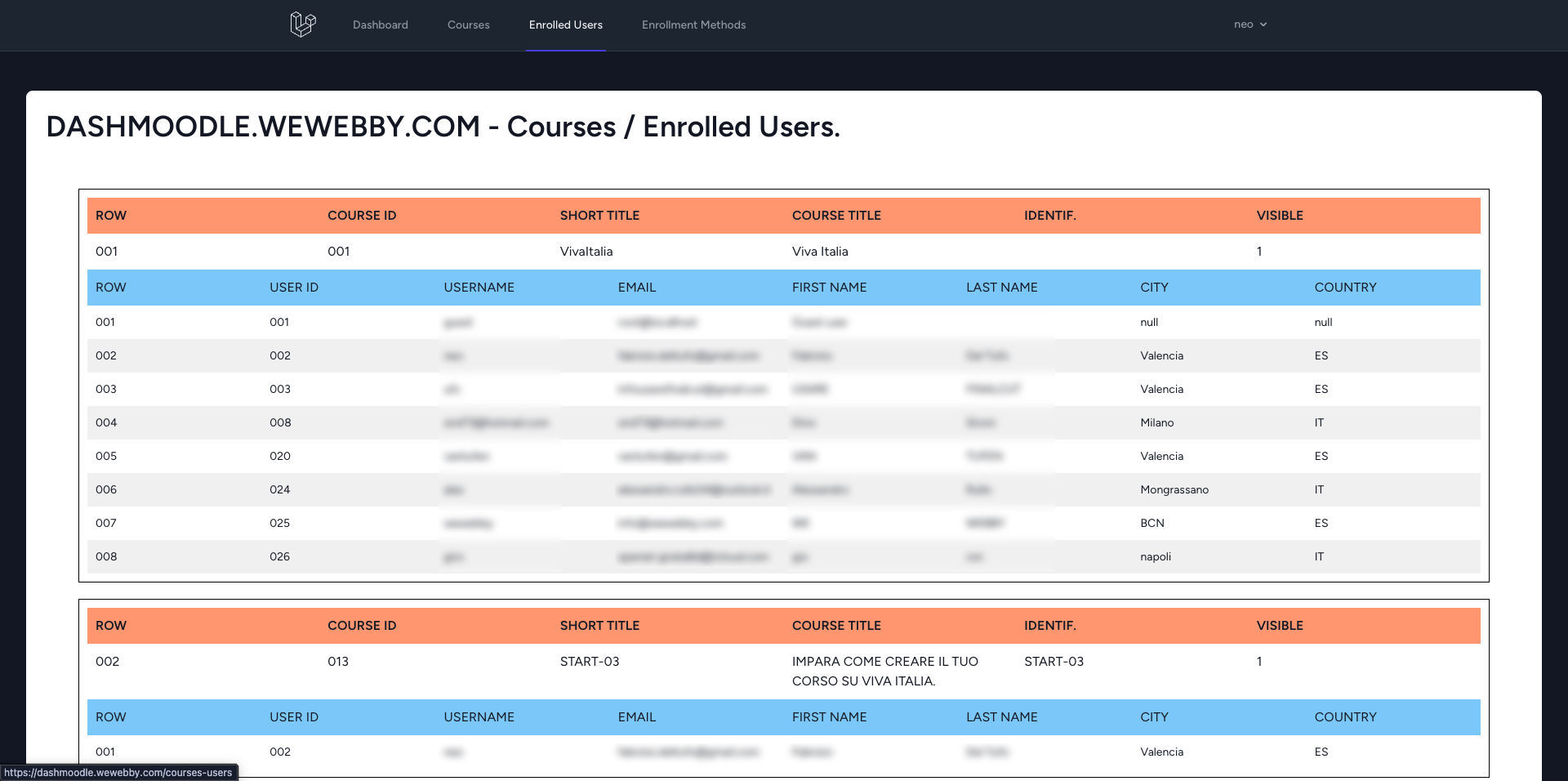Click user ID 008 cell
This screenshot has height=781, width=1568.
pyautogui.click(x=280, y=423)
